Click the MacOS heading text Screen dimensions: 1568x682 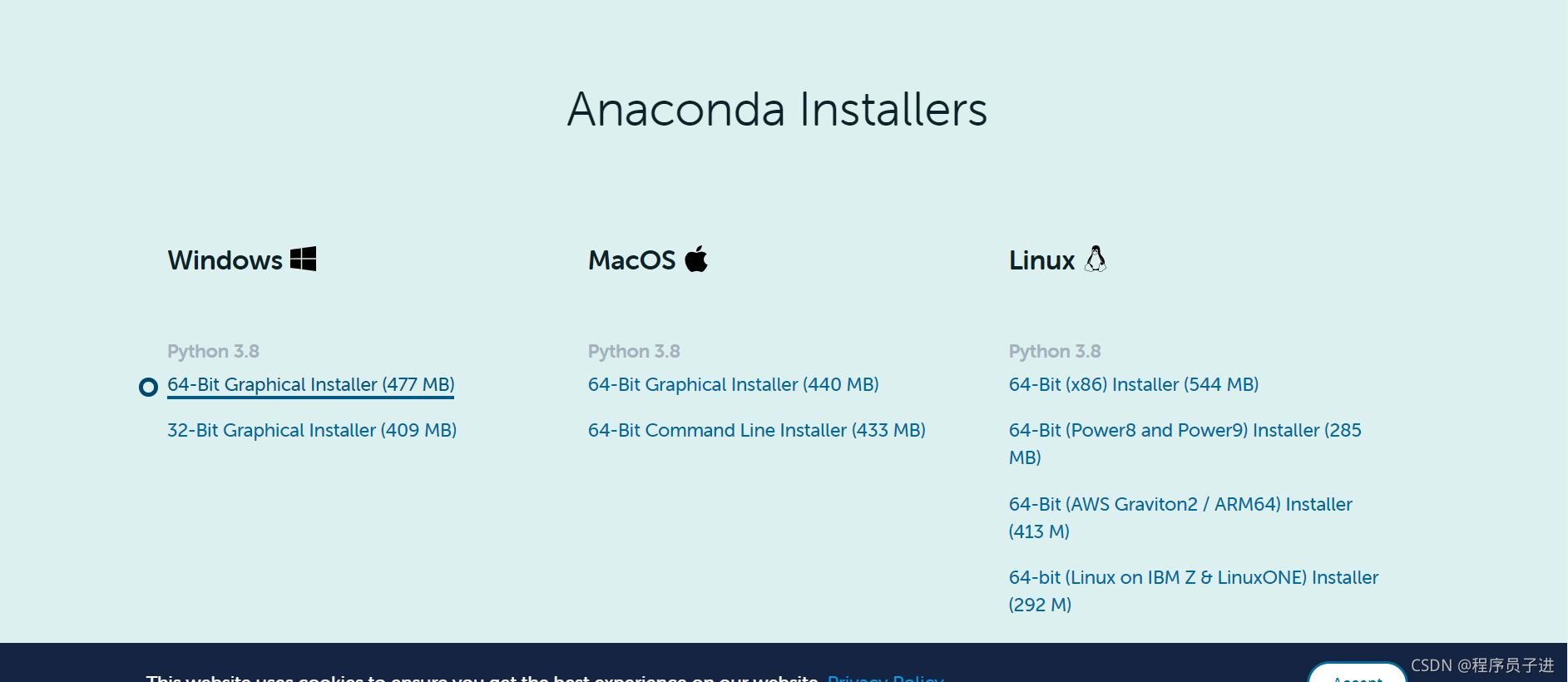(632, 260)
